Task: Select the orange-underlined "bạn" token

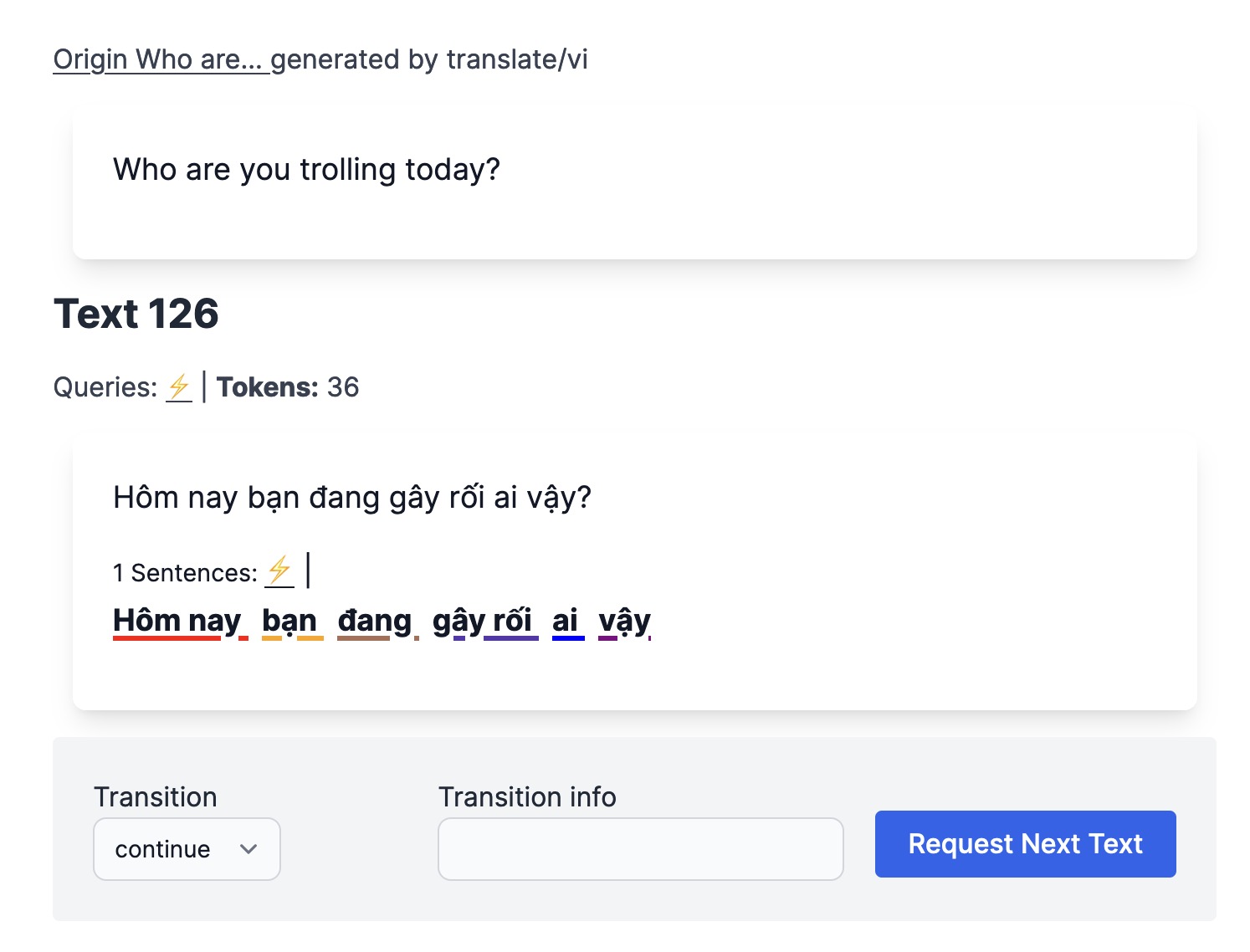Action: coord(289,622)
